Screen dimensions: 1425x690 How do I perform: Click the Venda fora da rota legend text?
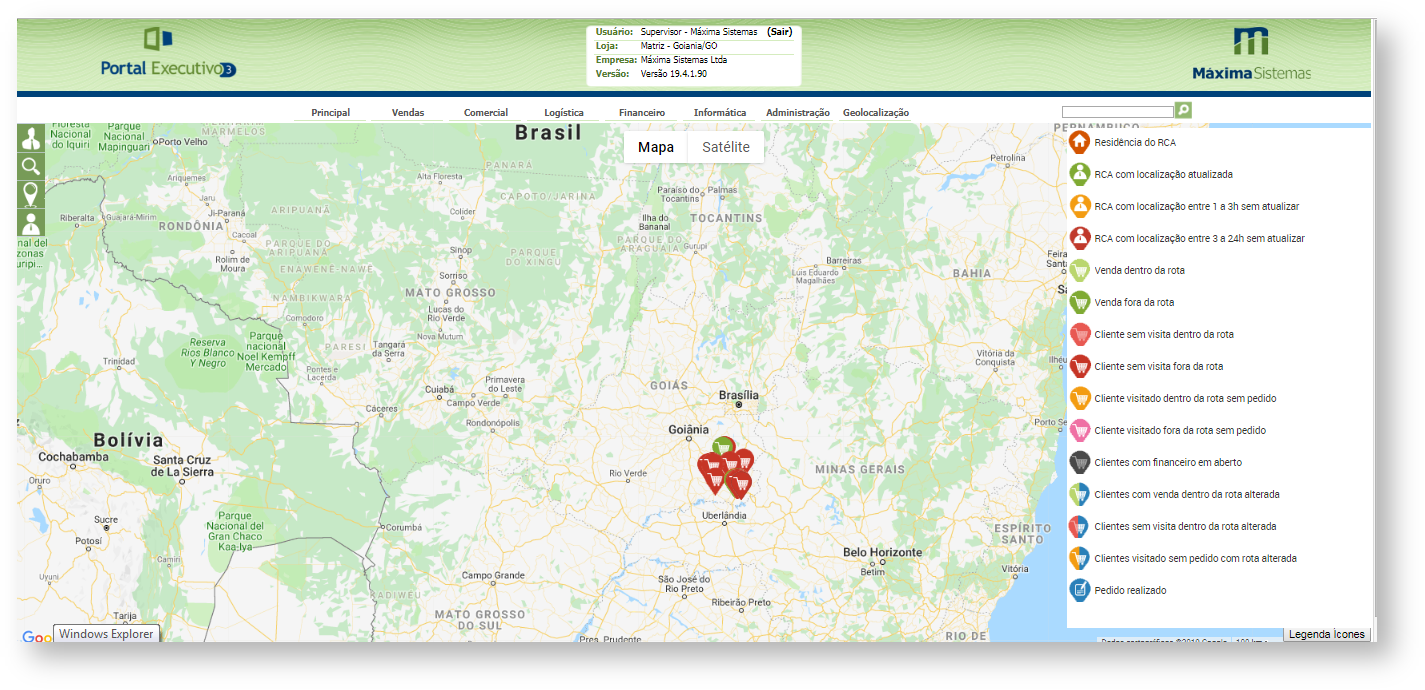click(x=1134, y=302)
